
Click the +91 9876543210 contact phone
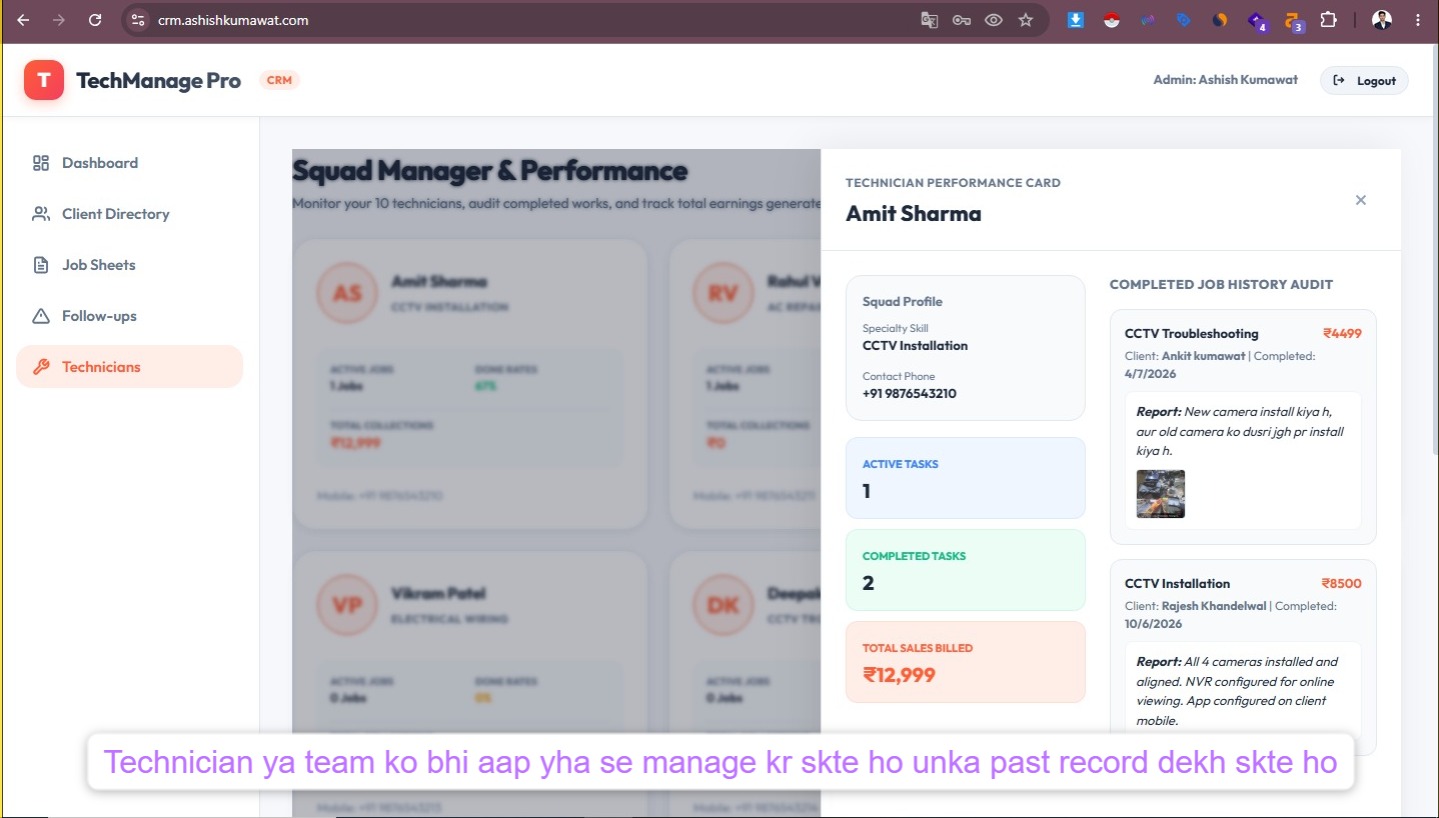click(909, 393)
